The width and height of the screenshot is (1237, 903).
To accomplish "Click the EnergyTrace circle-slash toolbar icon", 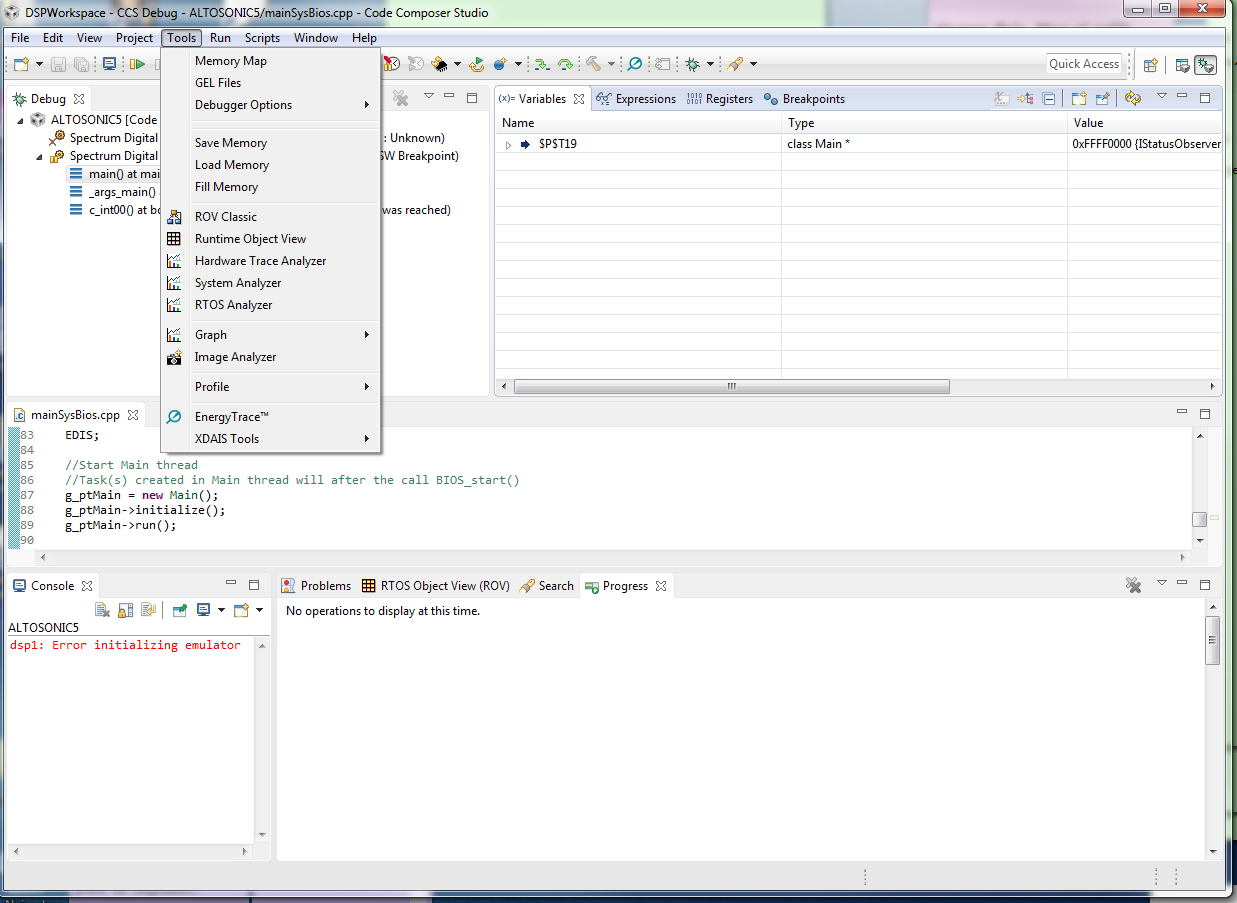I will point(635,64).
